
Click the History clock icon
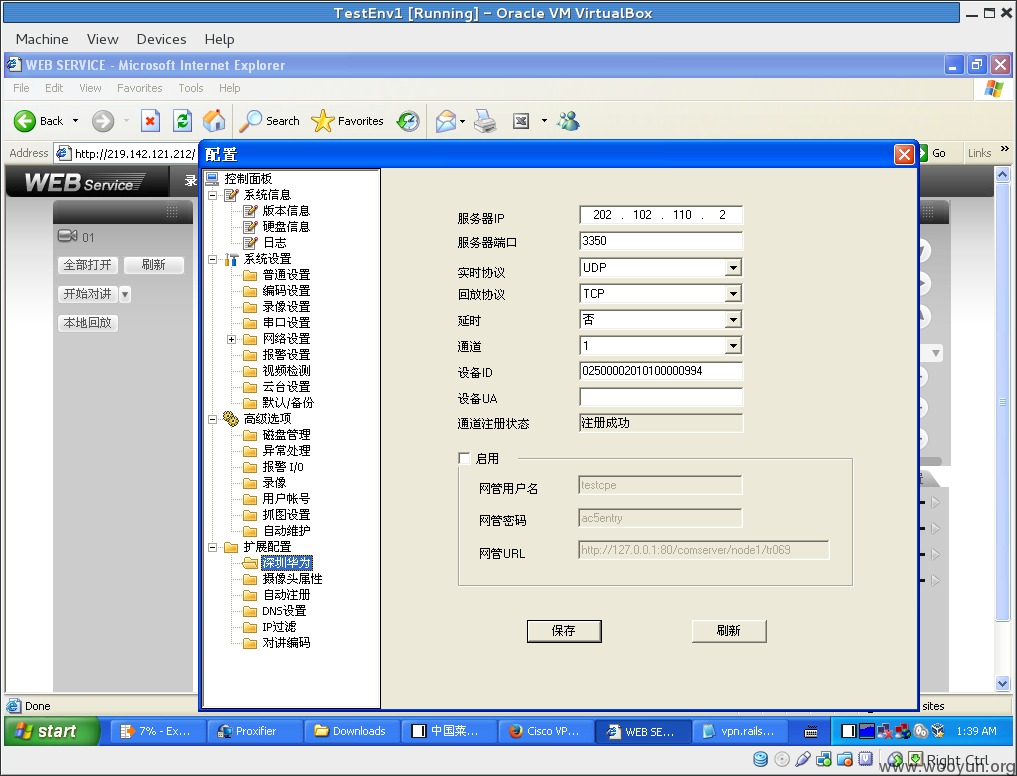coord(408,121)
